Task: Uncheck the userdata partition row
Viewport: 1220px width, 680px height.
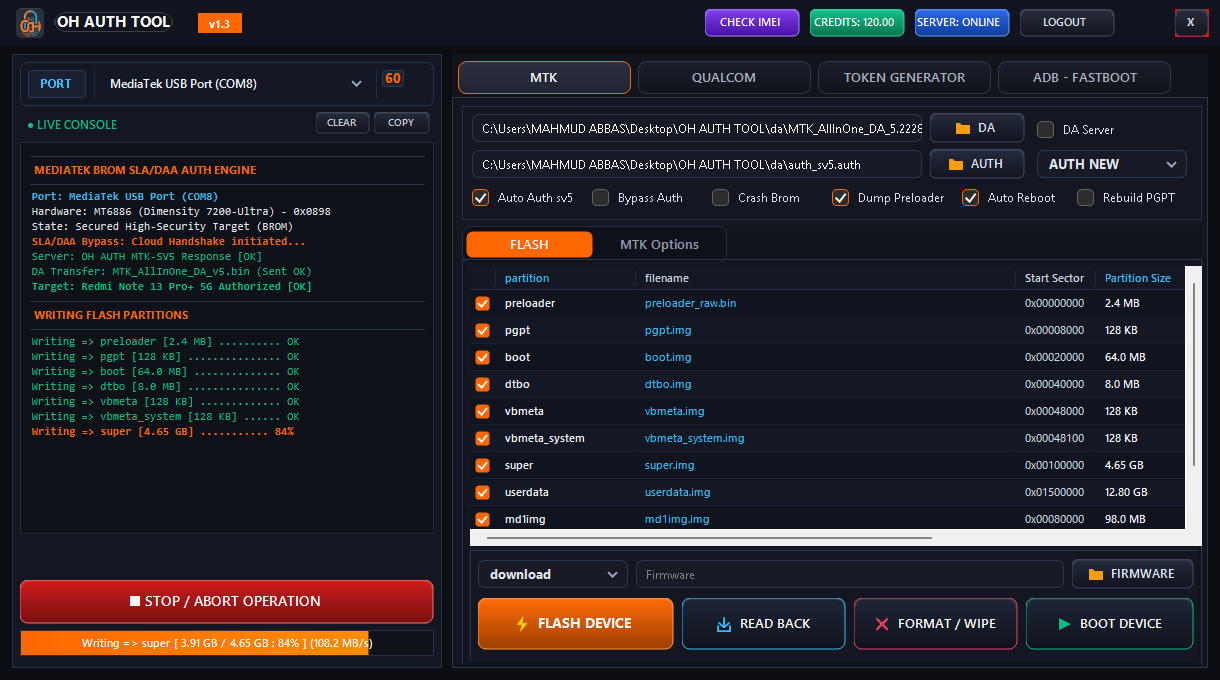Action: click(x=483, y=492)
